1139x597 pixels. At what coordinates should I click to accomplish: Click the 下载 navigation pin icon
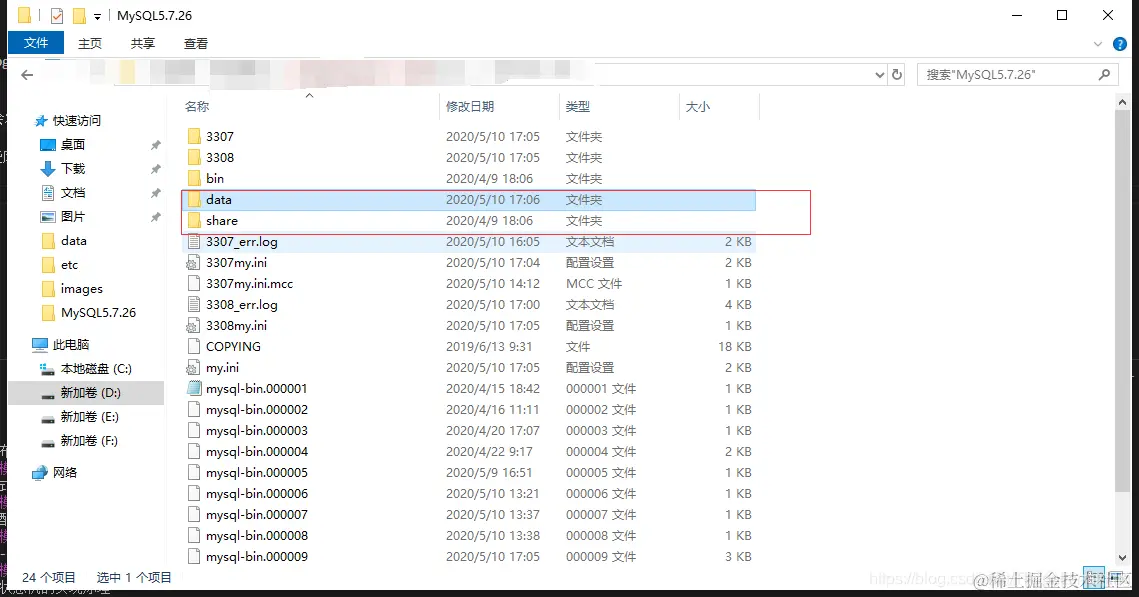click(155, 169)
